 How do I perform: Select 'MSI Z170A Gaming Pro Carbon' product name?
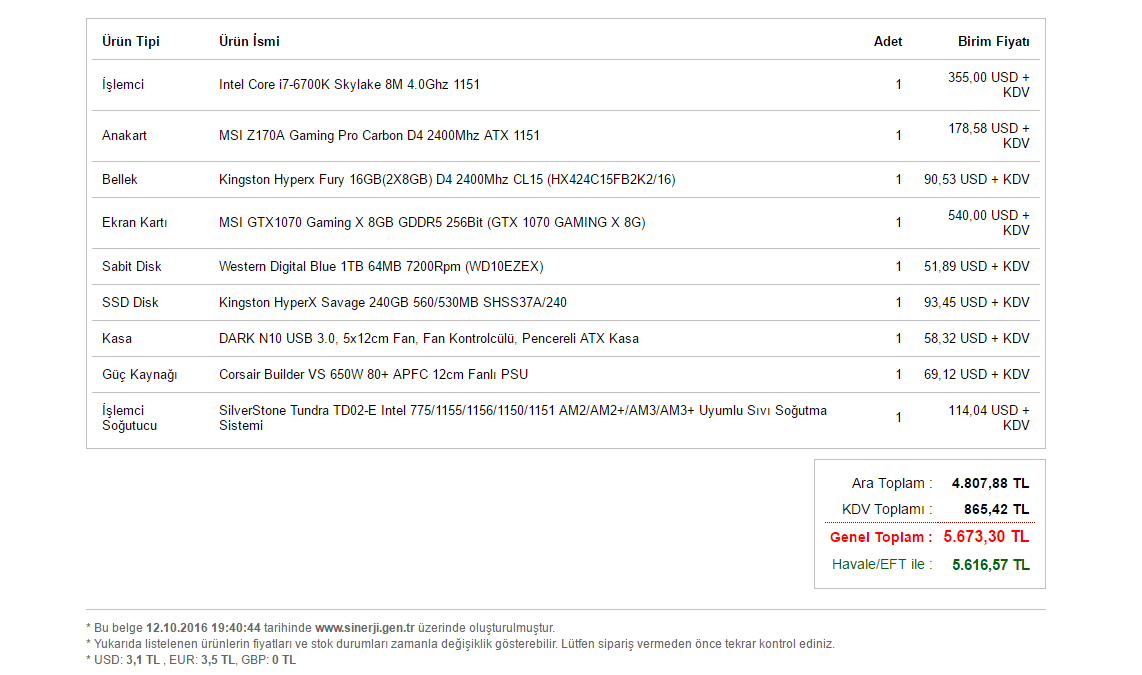coord(379,135)
